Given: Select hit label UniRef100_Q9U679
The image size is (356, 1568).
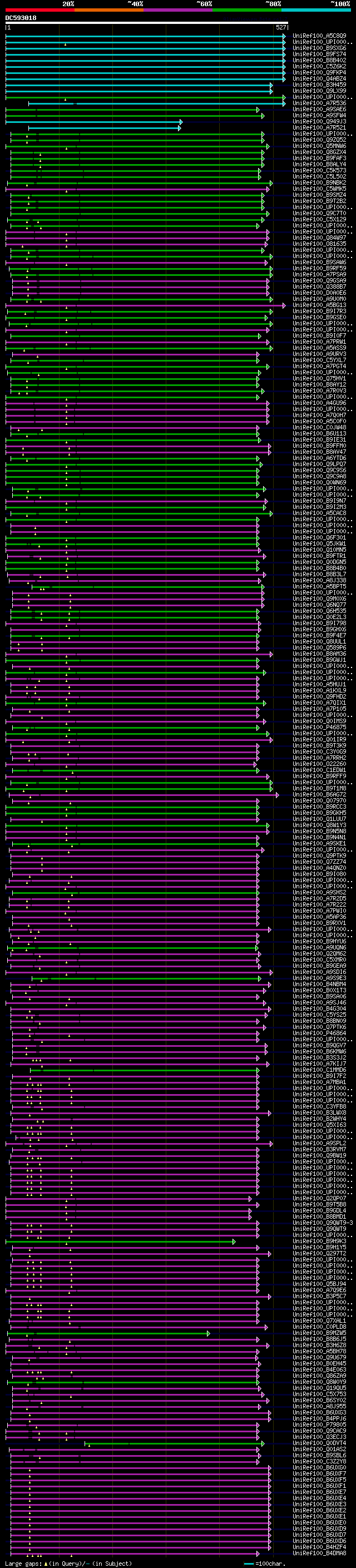Looking at the screenshot, I should (319, 1357).
